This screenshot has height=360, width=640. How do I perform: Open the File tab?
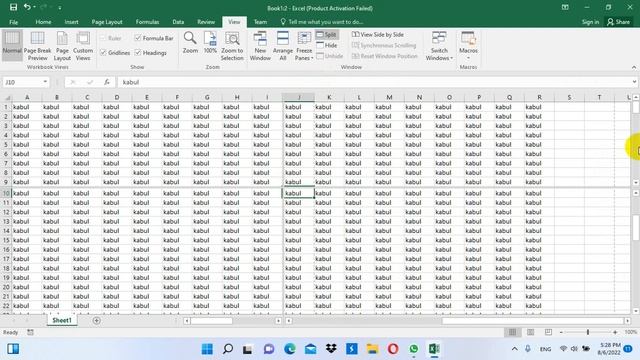tap(13, 22)
